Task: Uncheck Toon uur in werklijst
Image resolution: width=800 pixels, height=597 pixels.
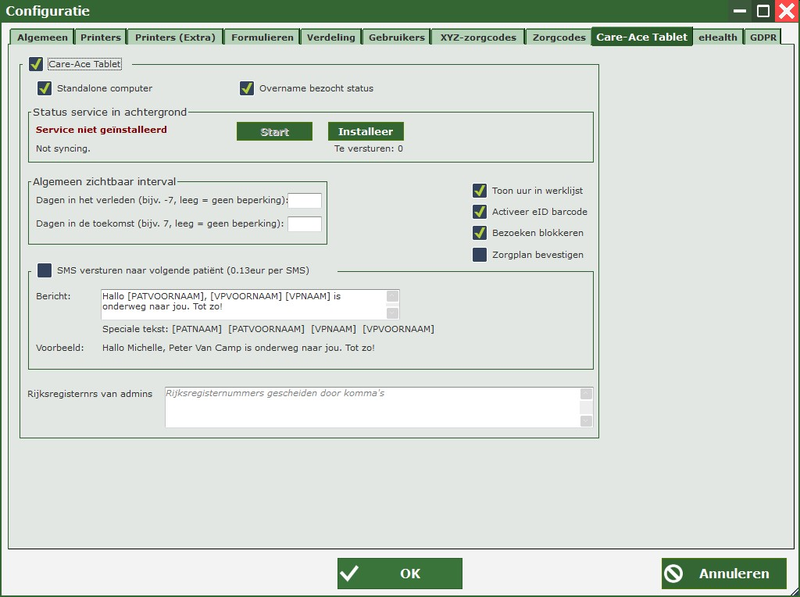Action: 480,190
